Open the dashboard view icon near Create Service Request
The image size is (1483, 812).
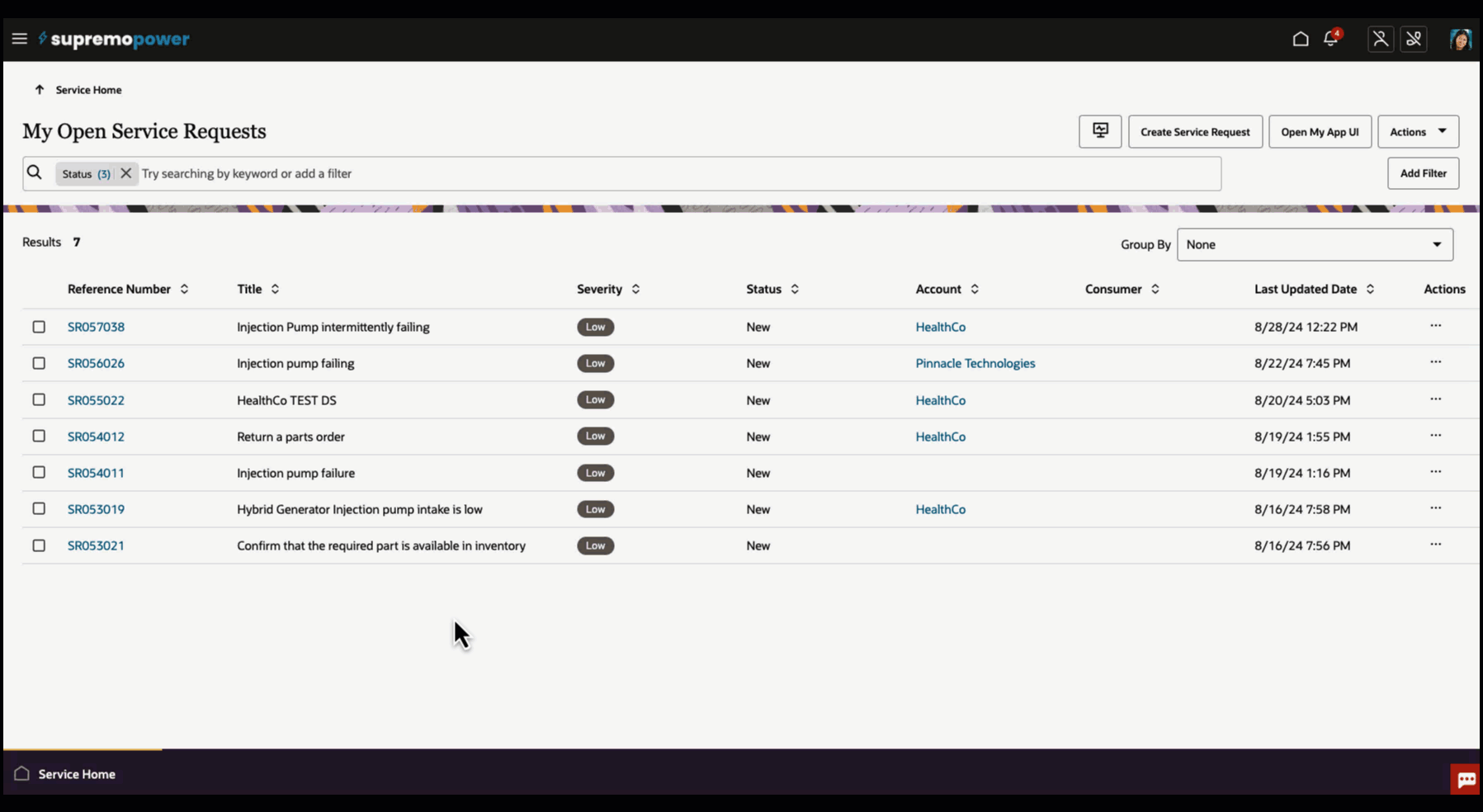pyautogui.click(x=1099, y=131)
